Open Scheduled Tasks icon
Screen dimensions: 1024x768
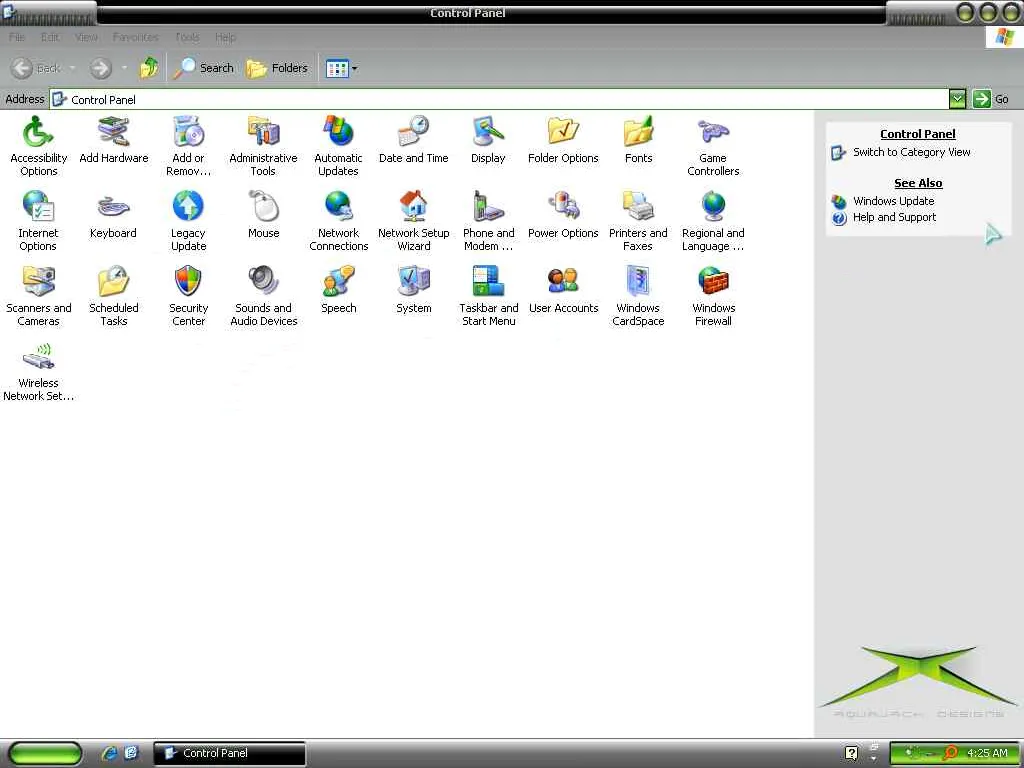(x=114, y=296)
